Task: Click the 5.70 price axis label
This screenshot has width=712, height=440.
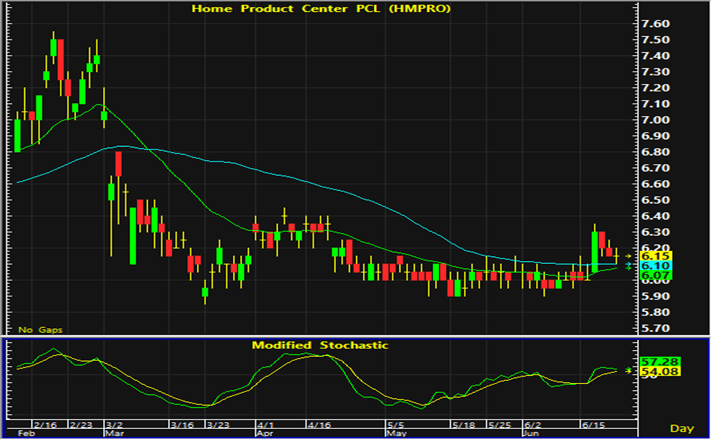Action: (655, 328)
